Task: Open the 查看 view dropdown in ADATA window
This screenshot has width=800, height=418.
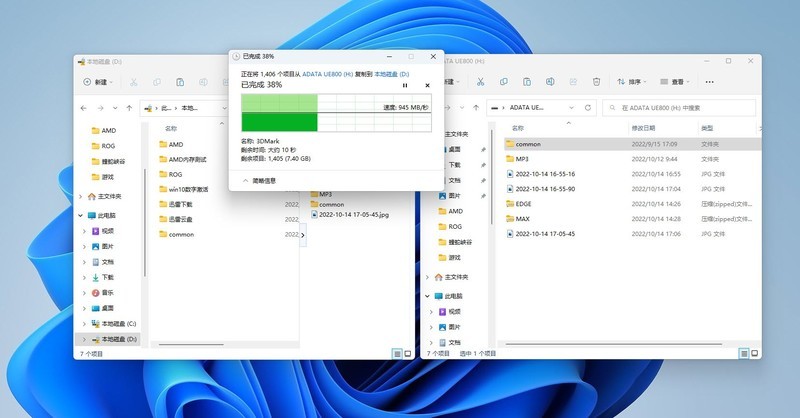Action: [x=675, y=82]
